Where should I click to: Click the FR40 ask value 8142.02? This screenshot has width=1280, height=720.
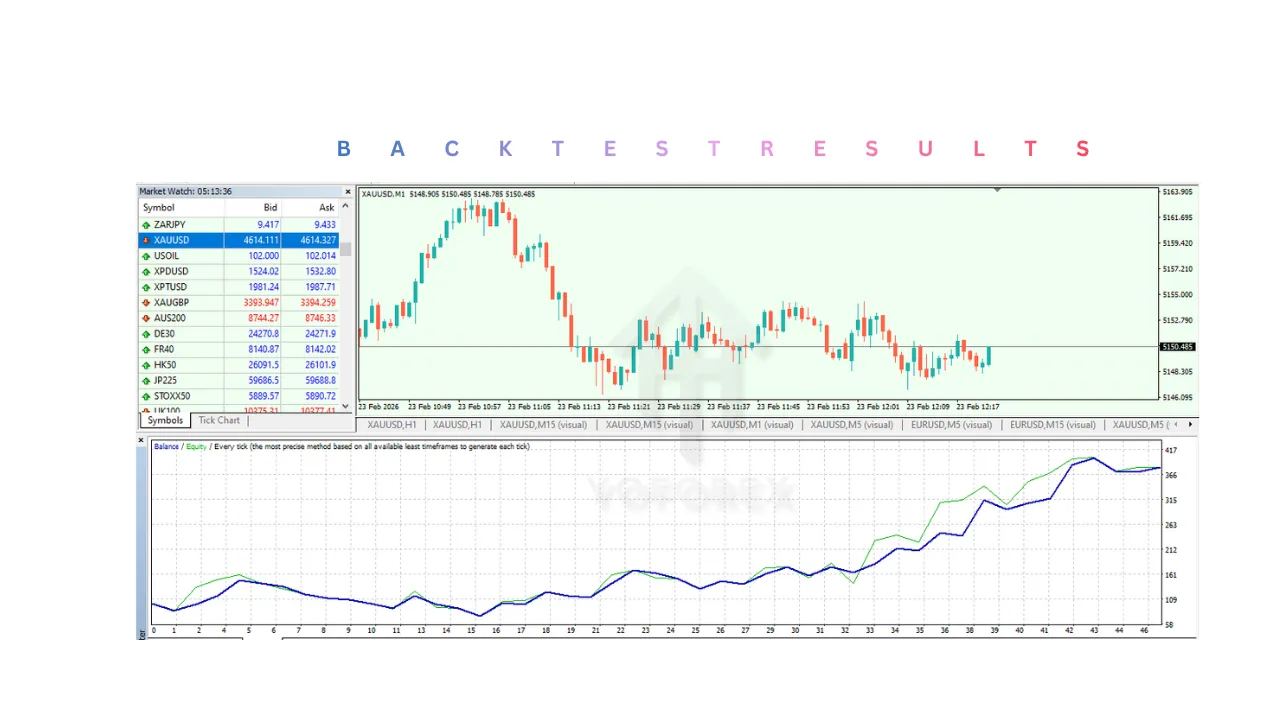(321, 350)
